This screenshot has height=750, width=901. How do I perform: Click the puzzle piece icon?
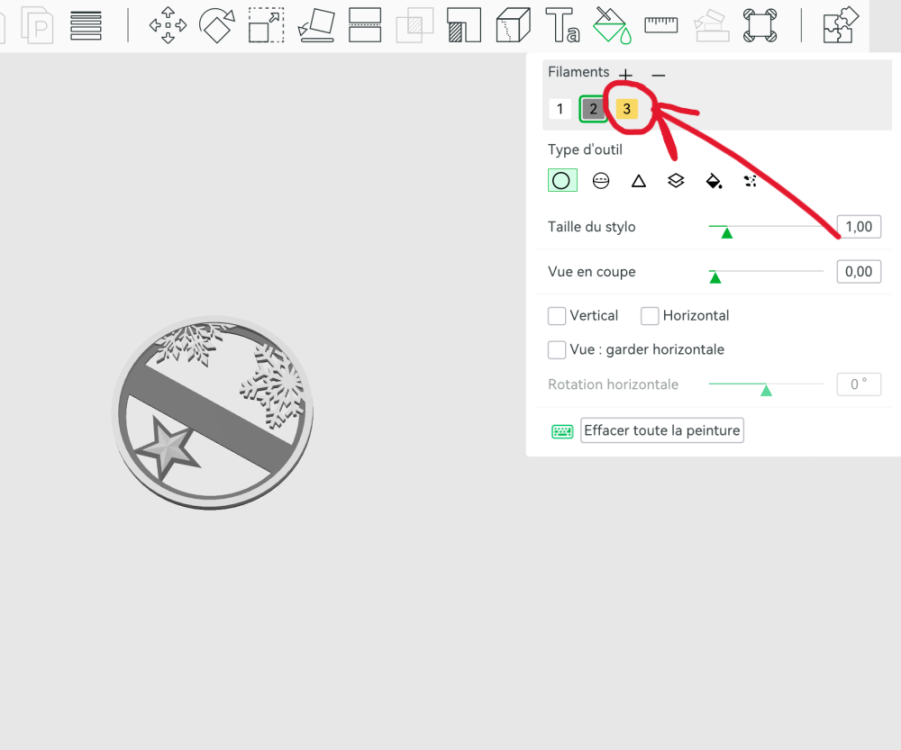click(841, 25)
